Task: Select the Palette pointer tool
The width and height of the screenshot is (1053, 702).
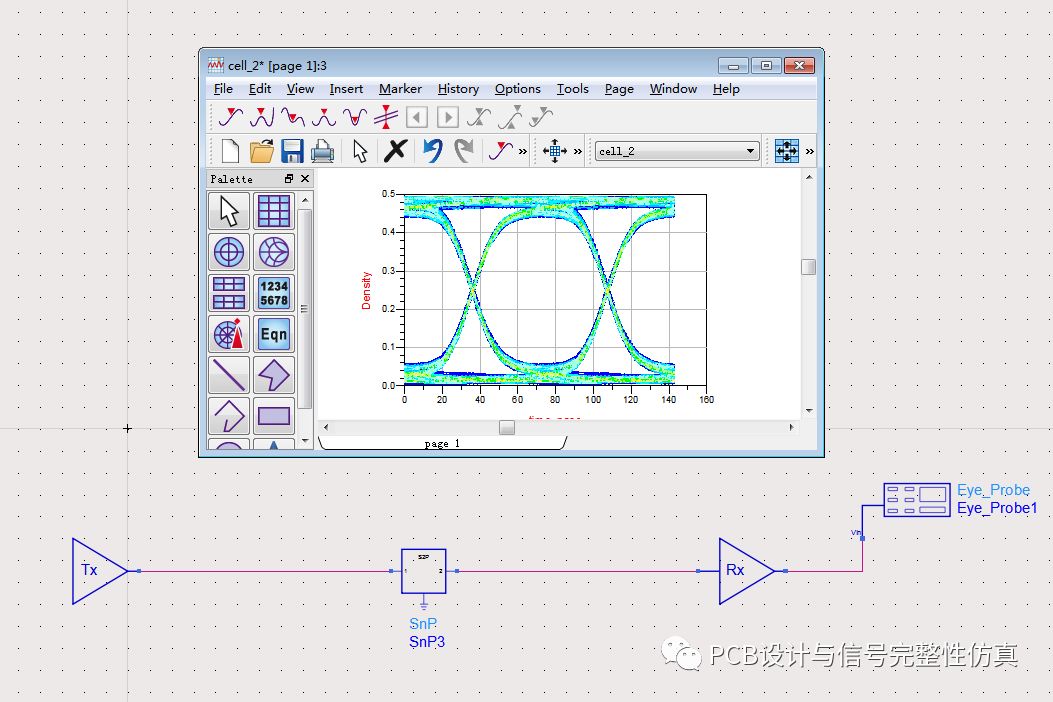Action: tap(229, 211)
